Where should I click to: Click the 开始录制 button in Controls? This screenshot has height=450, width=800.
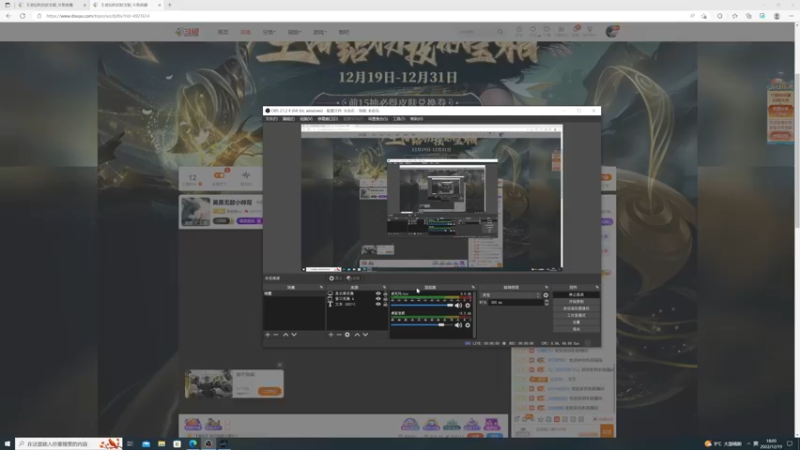[x=576, y=302]
